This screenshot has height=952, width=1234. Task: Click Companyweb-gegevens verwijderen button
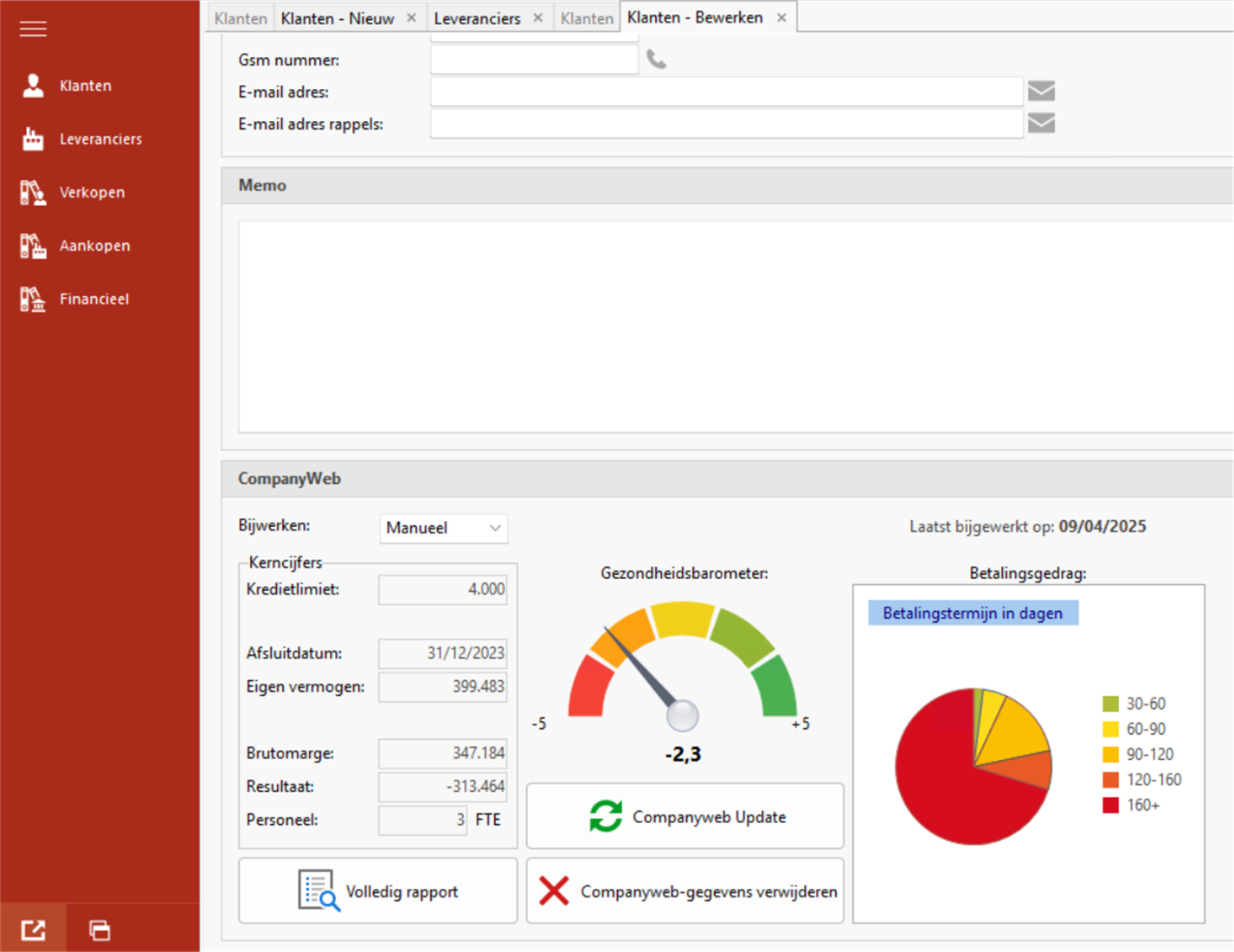[684, 891]
